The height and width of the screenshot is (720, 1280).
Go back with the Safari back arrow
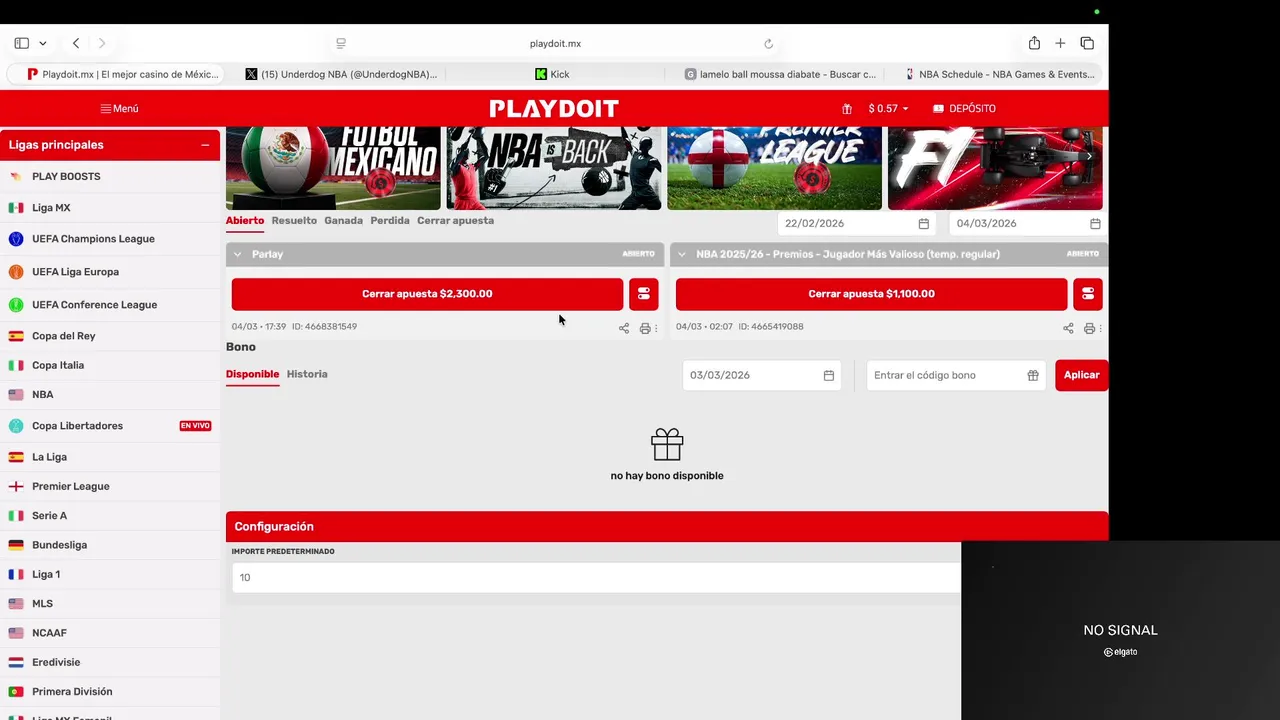[x=76, y=43]
